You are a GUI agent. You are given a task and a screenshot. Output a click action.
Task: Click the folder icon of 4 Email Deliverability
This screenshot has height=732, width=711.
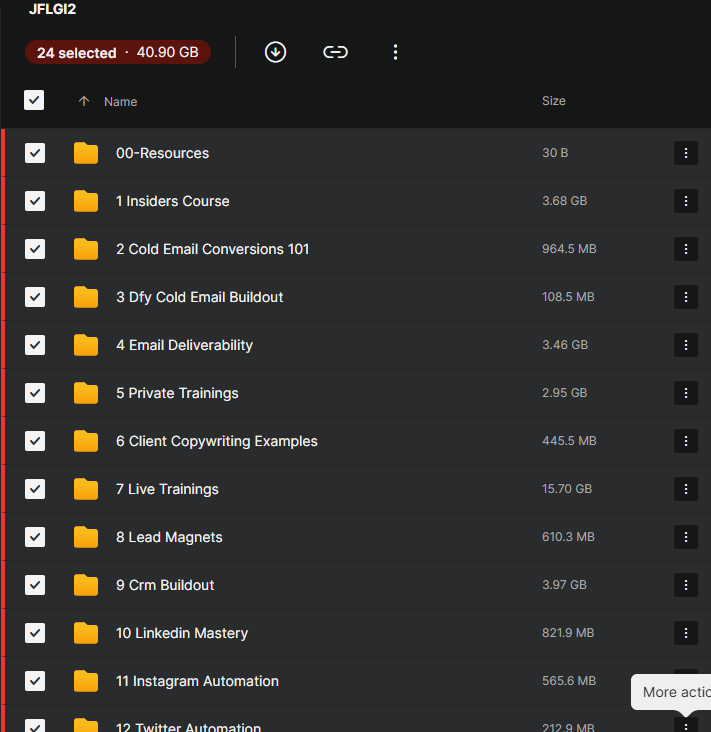86,345
